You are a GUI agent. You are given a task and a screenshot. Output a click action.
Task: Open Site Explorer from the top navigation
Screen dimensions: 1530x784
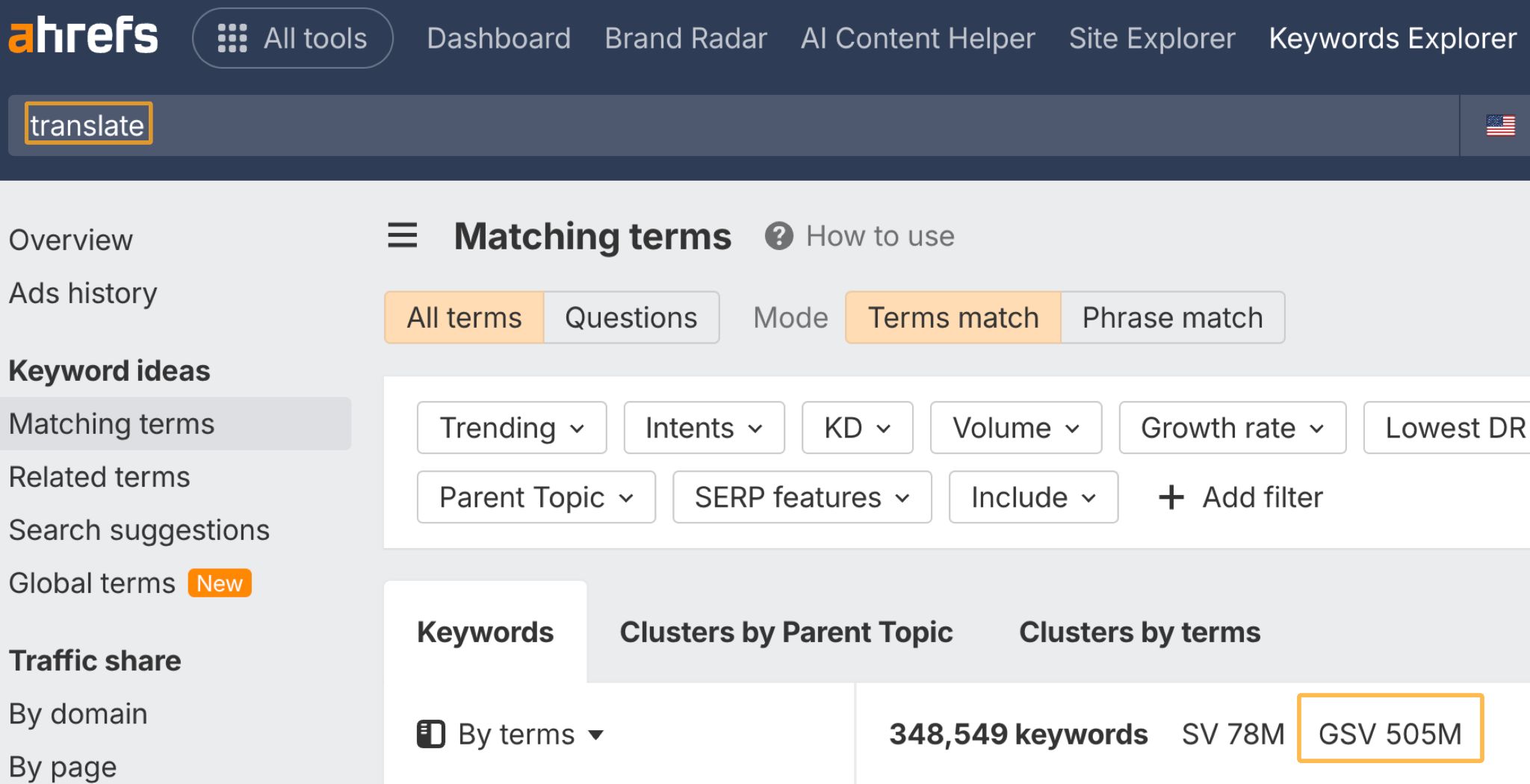pyautogui.click(x=1152, y=38)
